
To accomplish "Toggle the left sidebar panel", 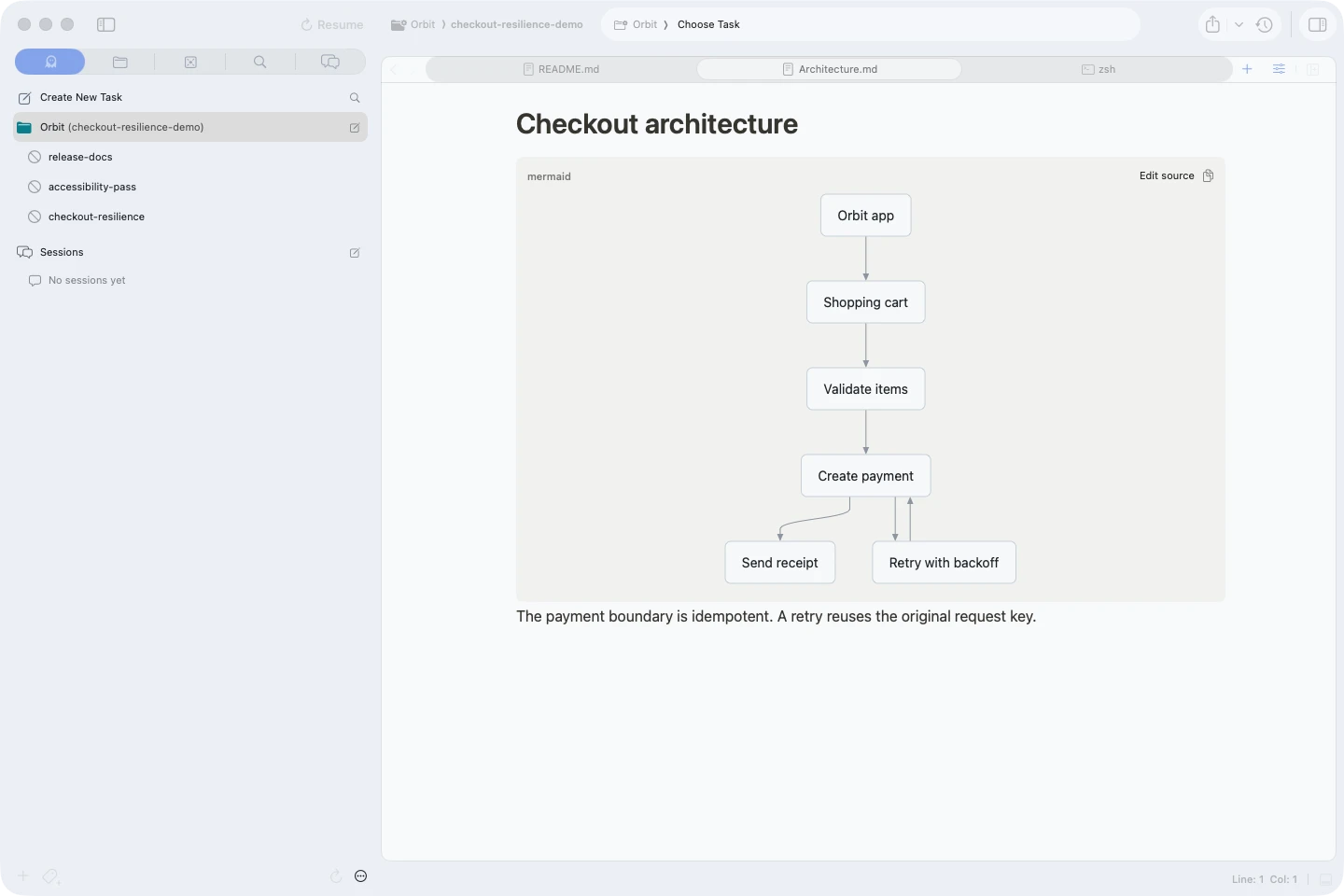I will tap(106, 24).
